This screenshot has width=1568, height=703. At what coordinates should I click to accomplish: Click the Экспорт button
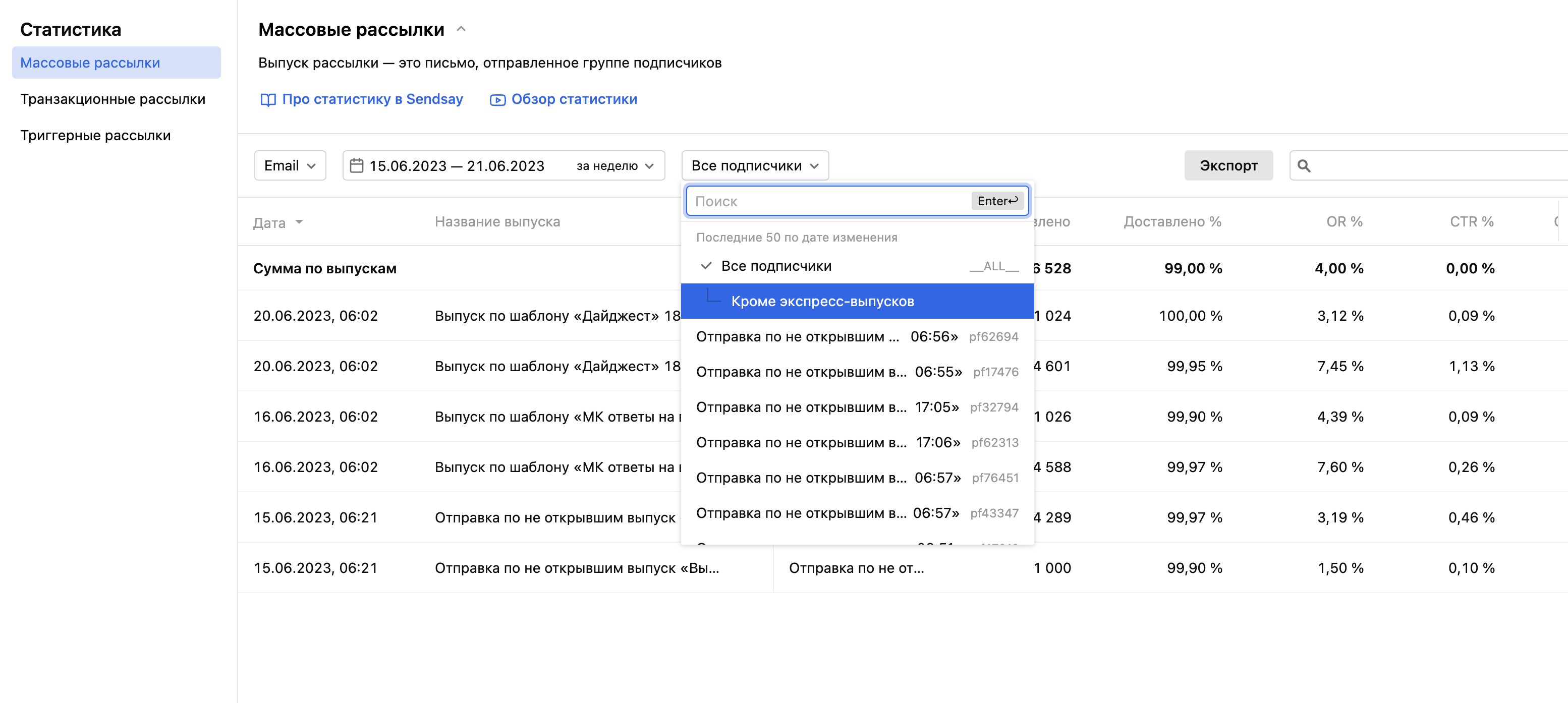tap(1228, 165)
